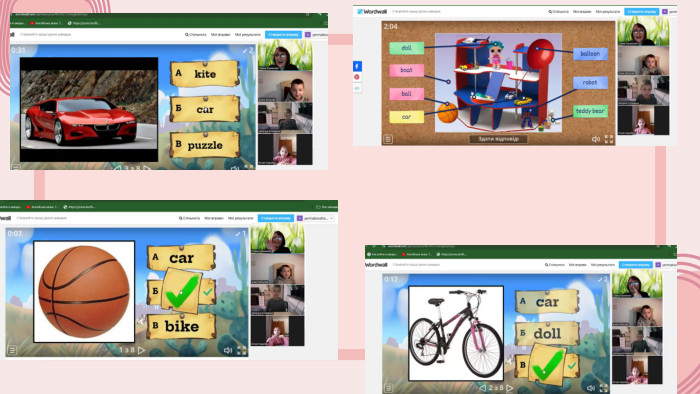
Task: Go to next question after 1 з 8
Action: pos(141,350)
